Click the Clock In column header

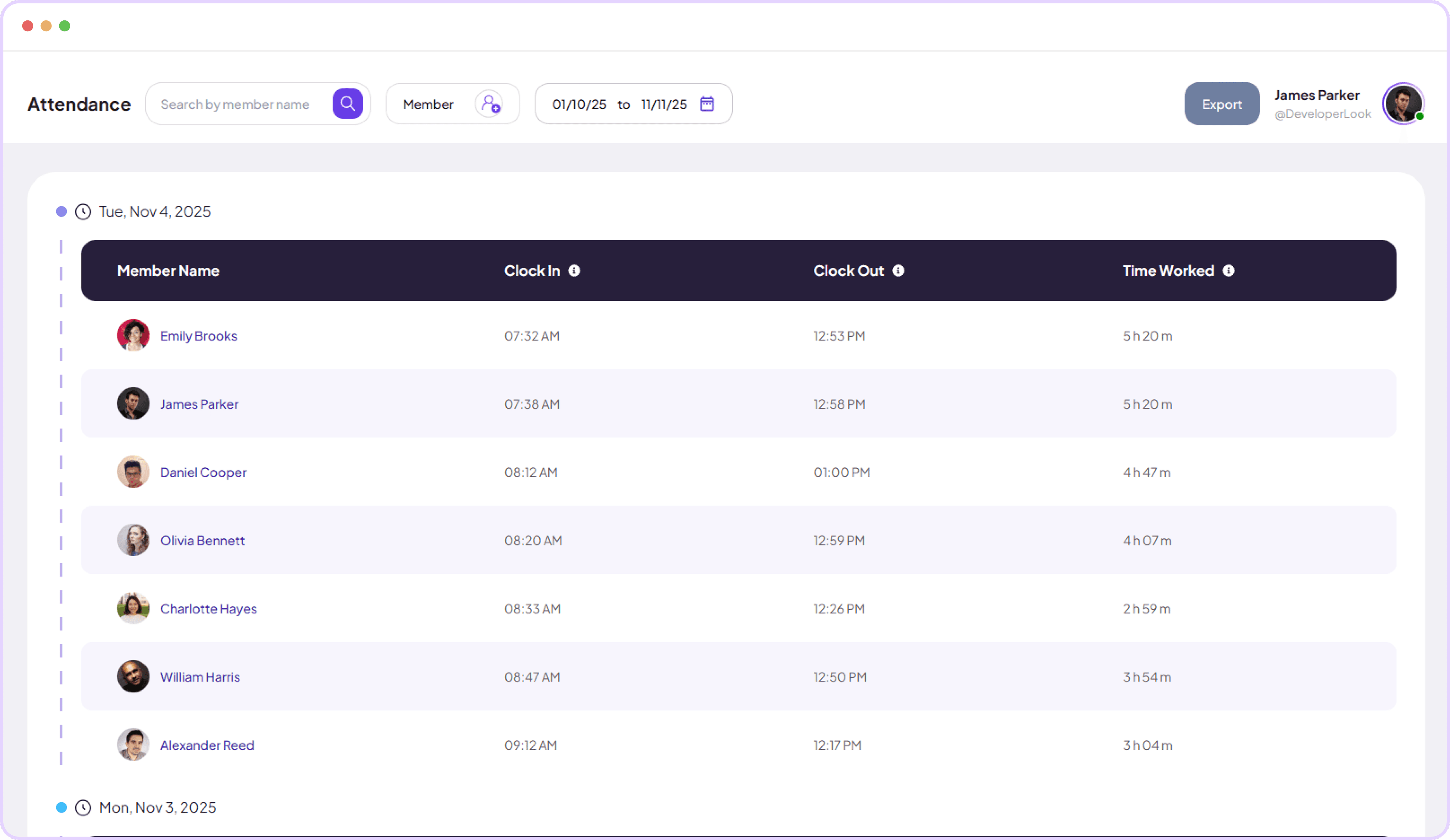pyautogui.click(x=532, y=270)
